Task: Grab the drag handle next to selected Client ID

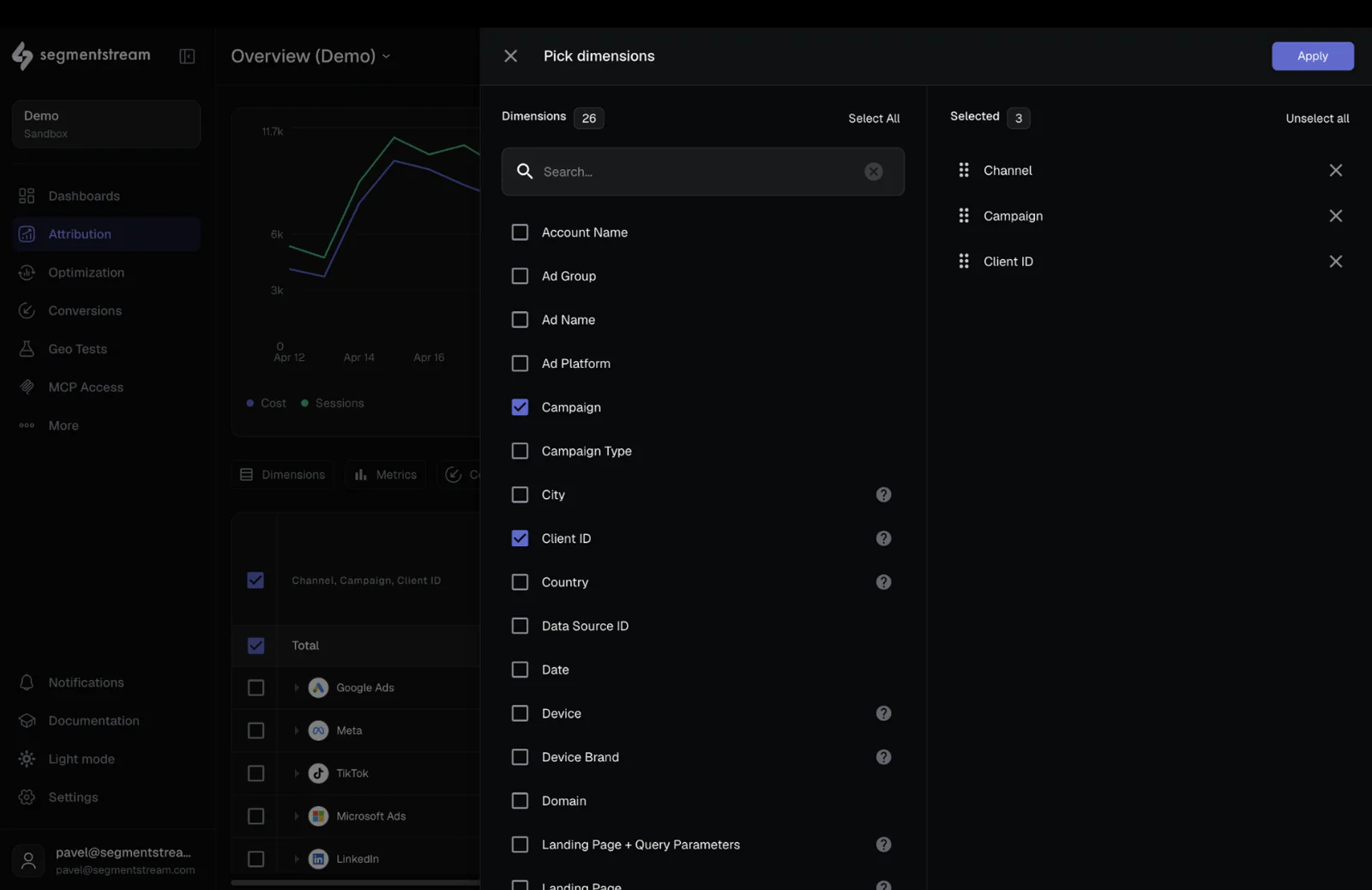Action: 964,262
